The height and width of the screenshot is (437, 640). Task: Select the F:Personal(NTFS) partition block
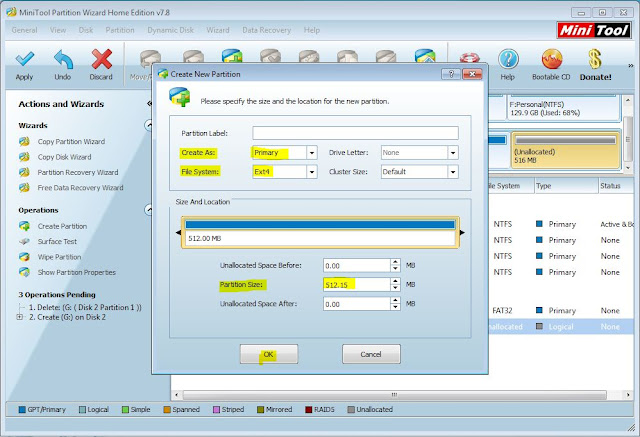tap(563, 108)
